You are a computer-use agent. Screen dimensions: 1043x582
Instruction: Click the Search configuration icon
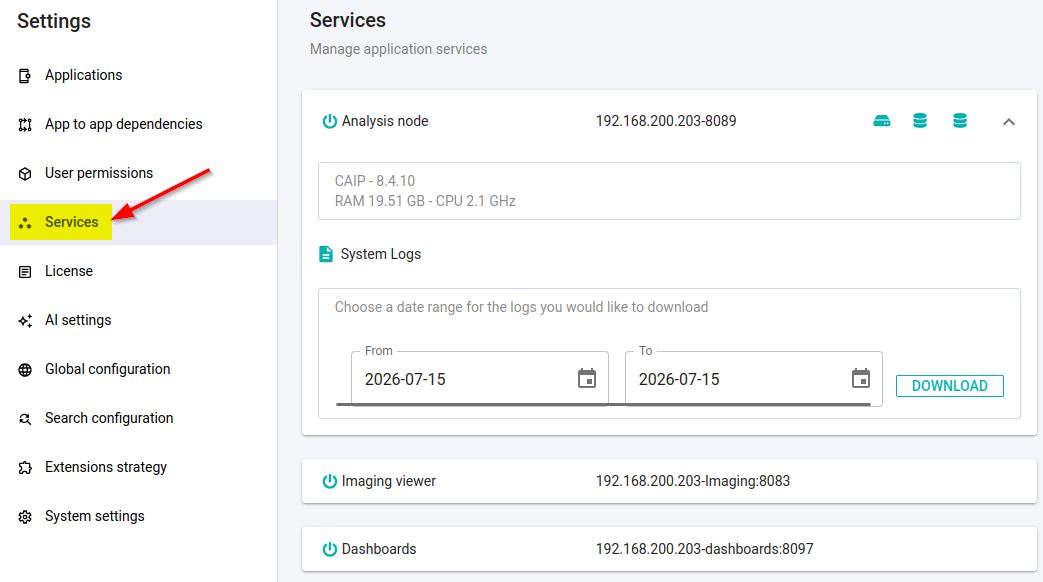25,419
